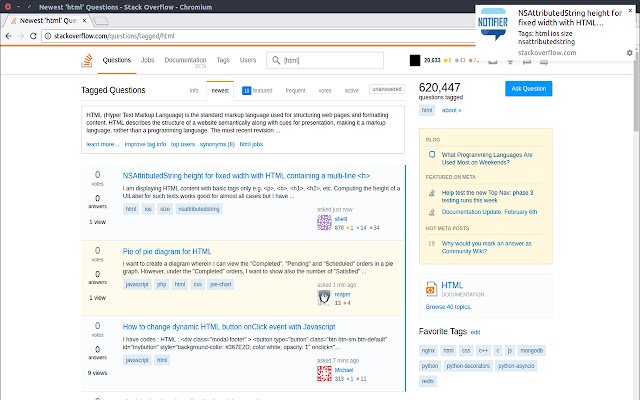This screenshot has height=400, width=640.
Task: Select the newest sort tab
Action: (x=220, y=91)
